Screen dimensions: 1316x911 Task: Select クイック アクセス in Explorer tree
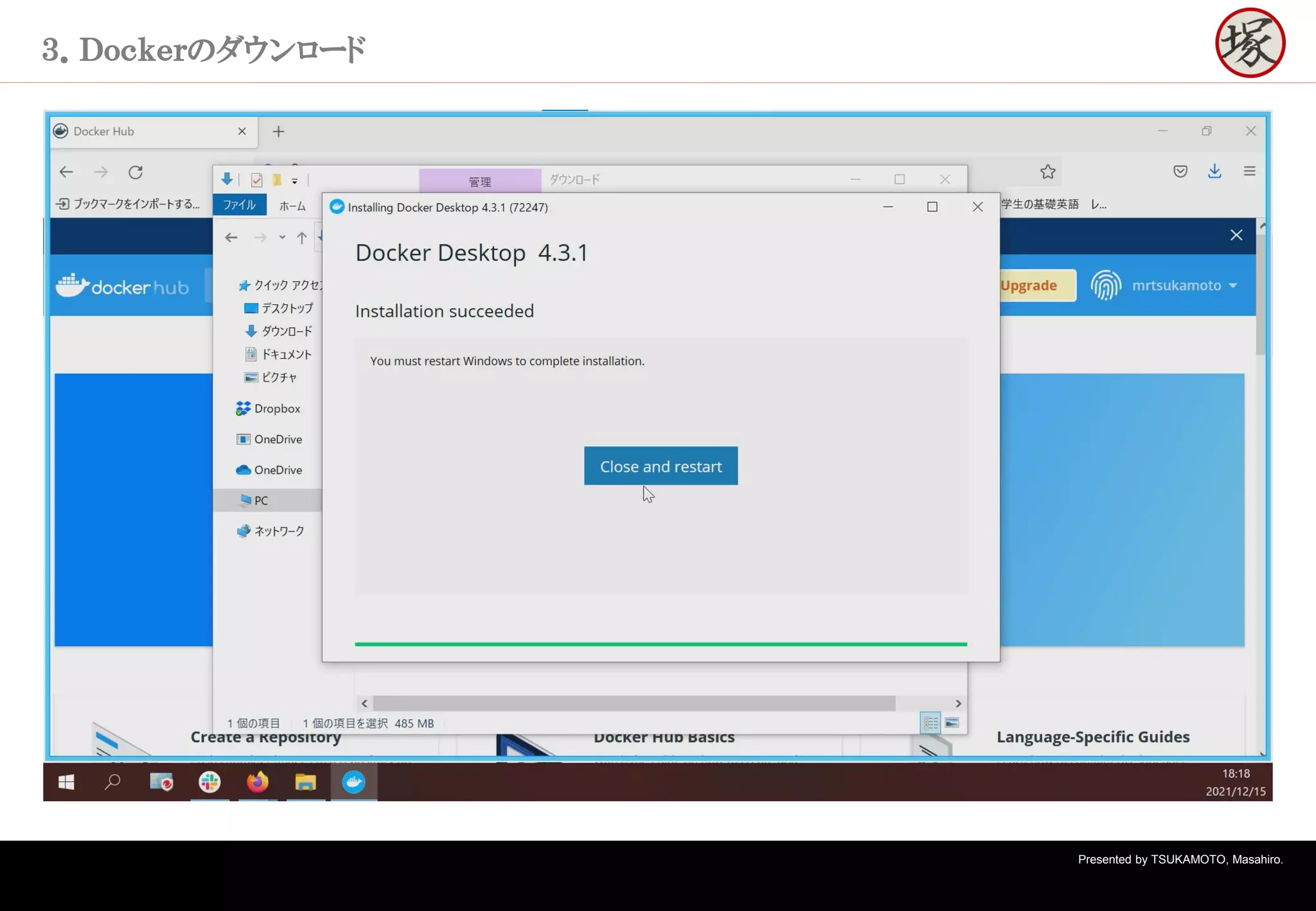point(280,285)
